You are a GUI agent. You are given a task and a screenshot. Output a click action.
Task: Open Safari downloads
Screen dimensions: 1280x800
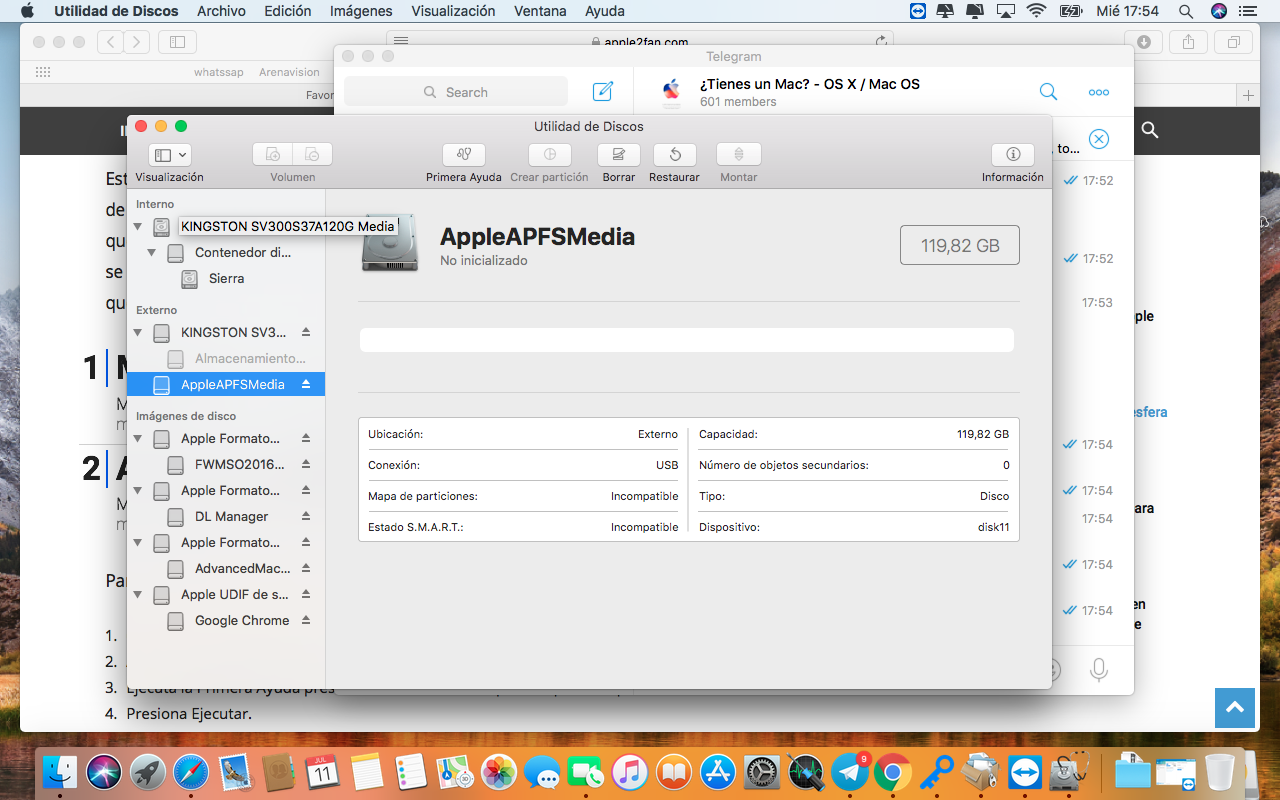(x=1143, y=42)
